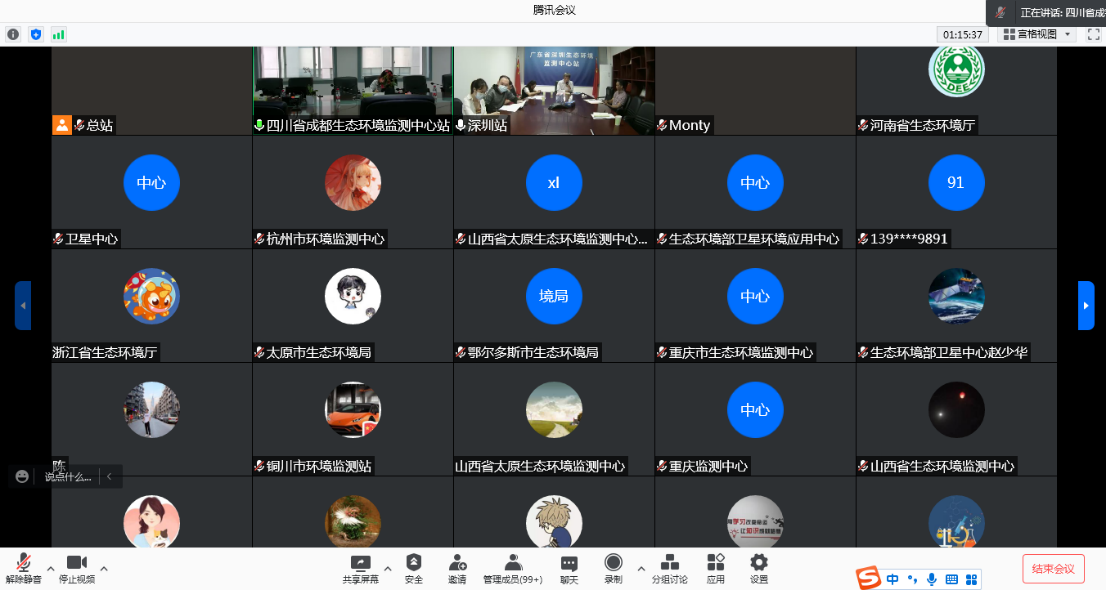Open the Sogou soft keyboard icon

click(952, 579)
